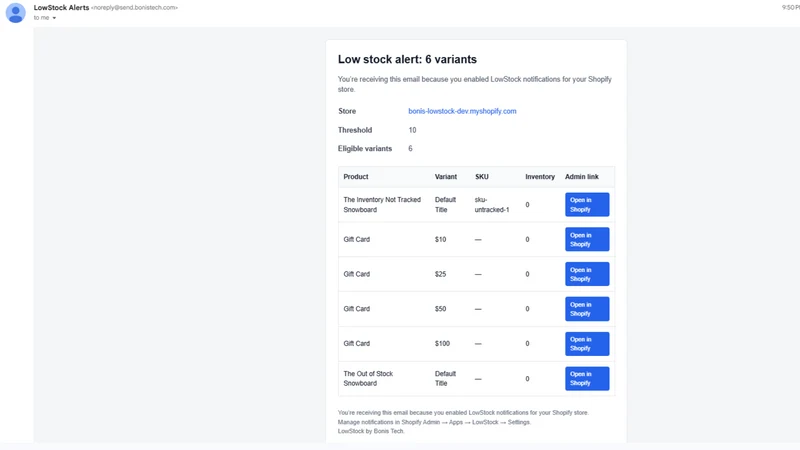This screenshot has width=800, height=450.
Task: Click the $50 variant cell
Action: (440, 309)
